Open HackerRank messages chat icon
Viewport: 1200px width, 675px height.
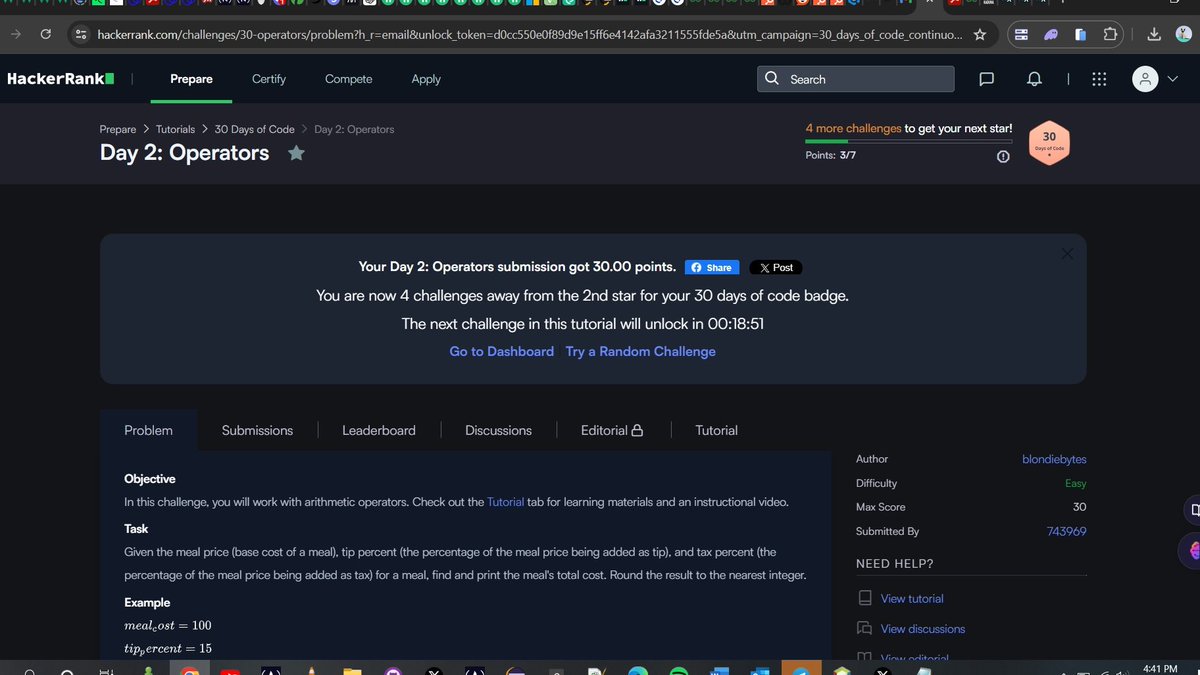[x=986, y=79]
